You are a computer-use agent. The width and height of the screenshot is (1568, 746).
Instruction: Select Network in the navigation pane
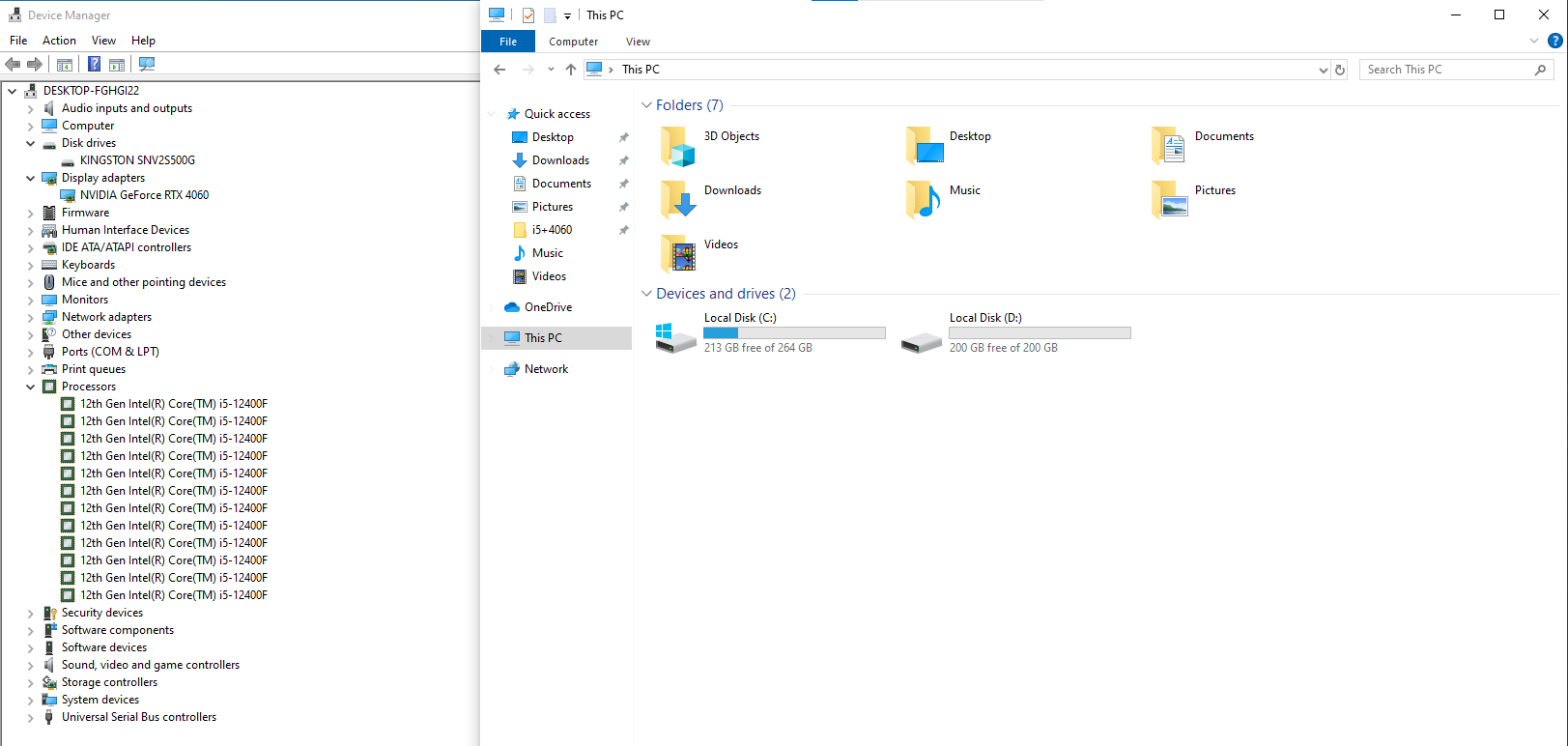(x=546, y=369)
